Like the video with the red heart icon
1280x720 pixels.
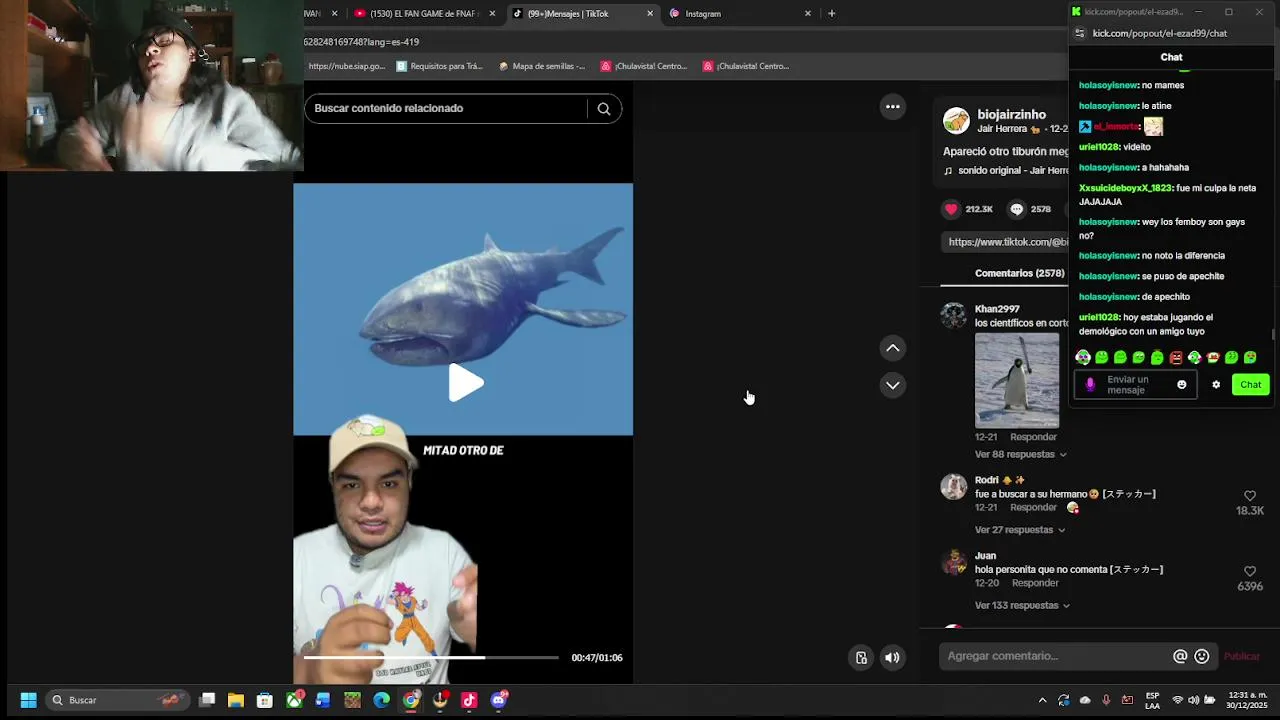pos(951,209)
